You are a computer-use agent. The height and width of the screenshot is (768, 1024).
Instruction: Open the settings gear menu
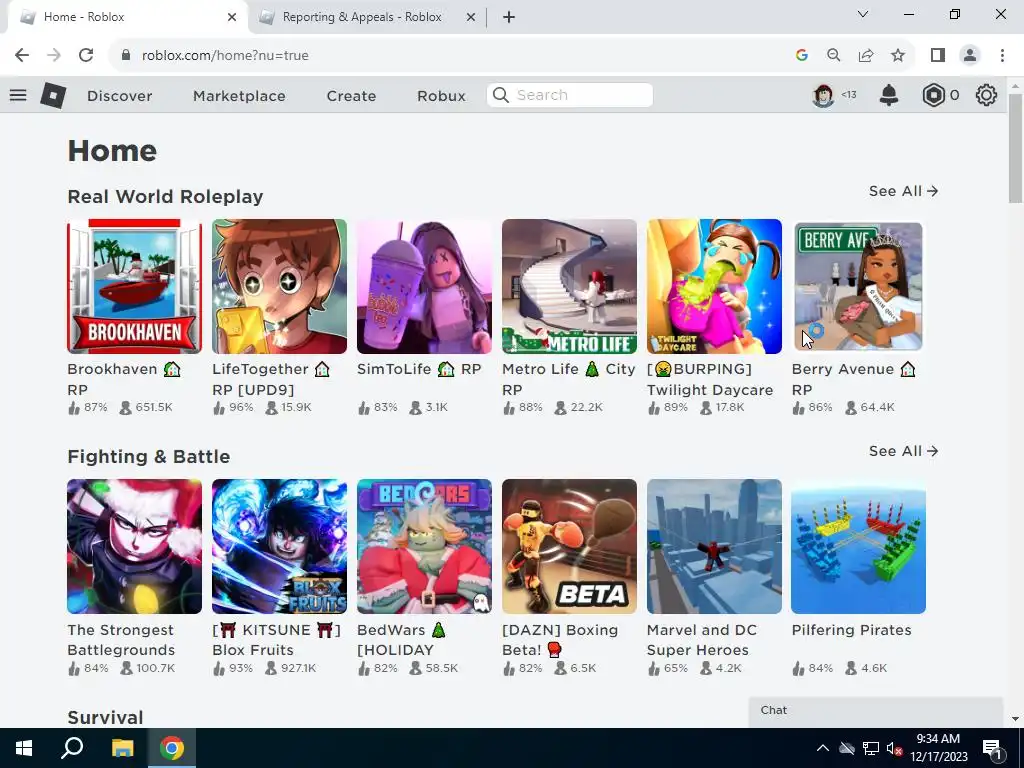(986, 95)
